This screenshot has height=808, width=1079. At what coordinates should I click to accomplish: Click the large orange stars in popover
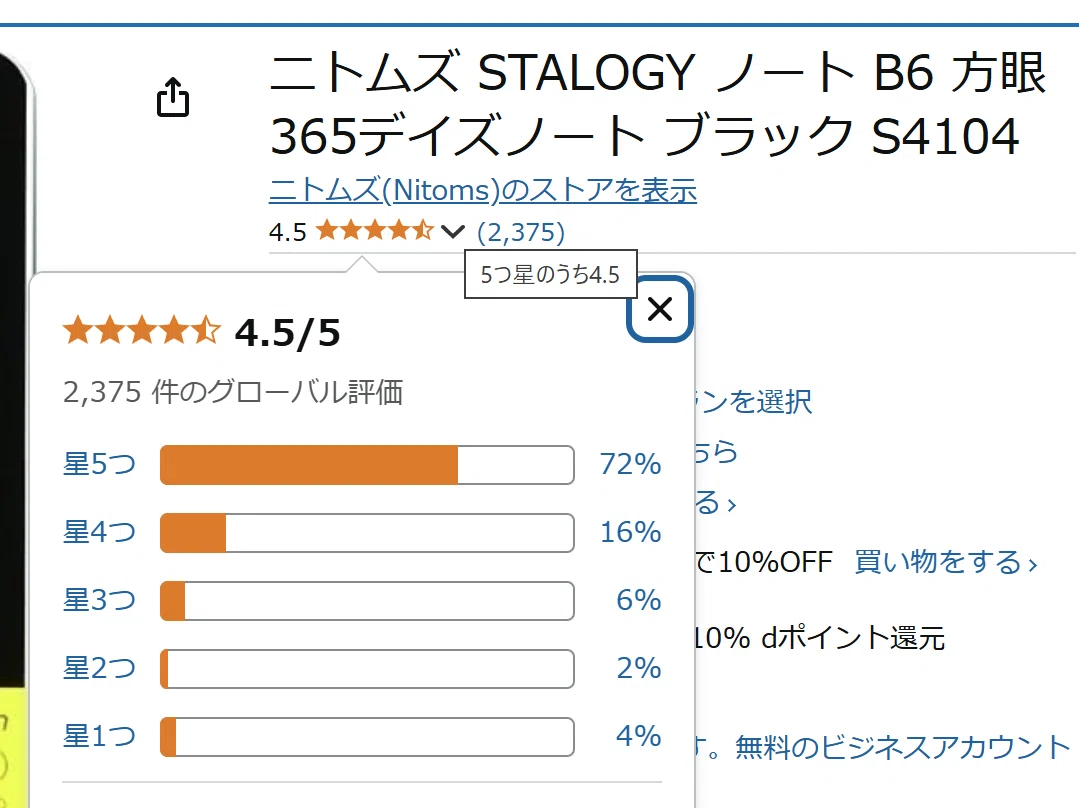click(142, 330)
